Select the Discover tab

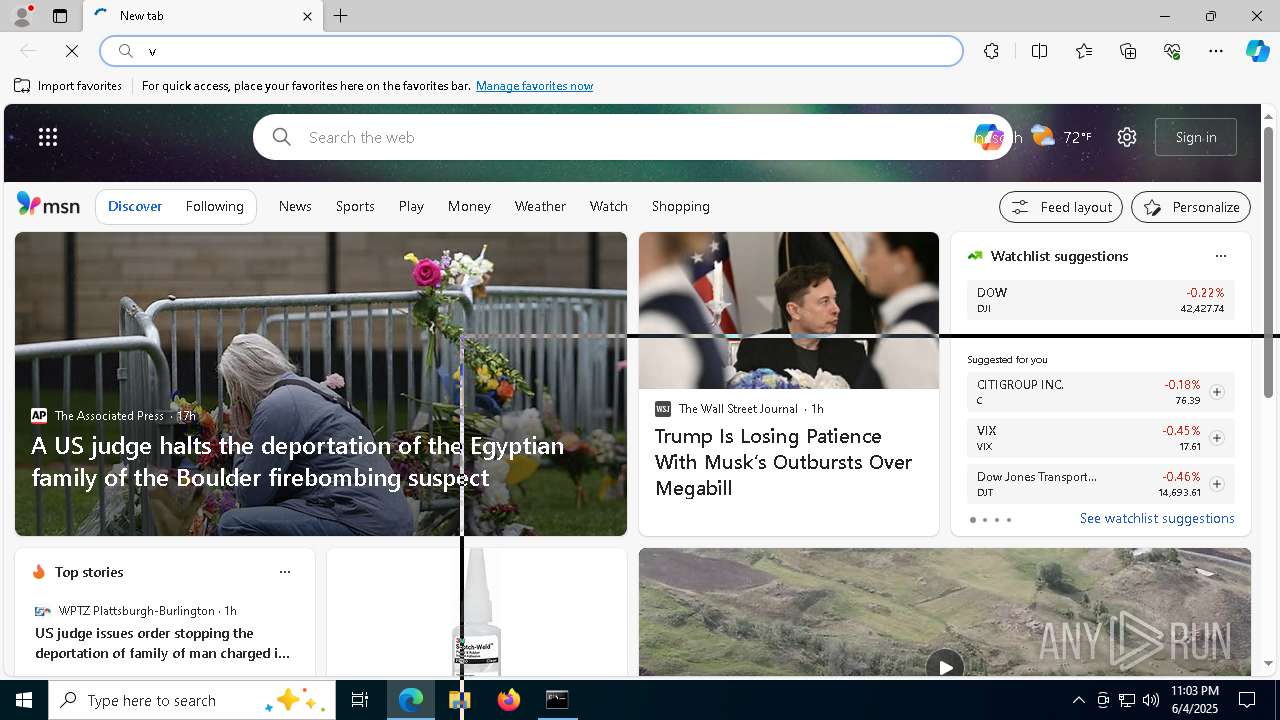[135, 206]
